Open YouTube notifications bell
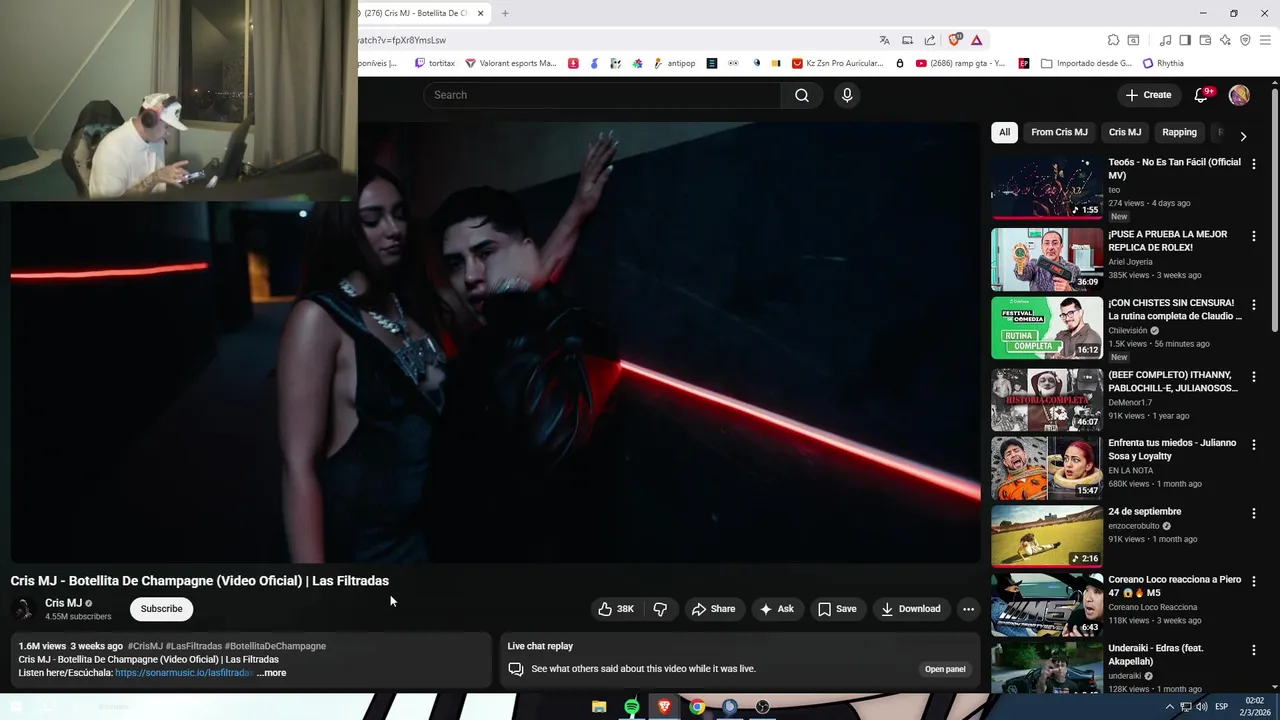Image resolution: width=1280 pixels, height=720 pixels. [1202, 95]
